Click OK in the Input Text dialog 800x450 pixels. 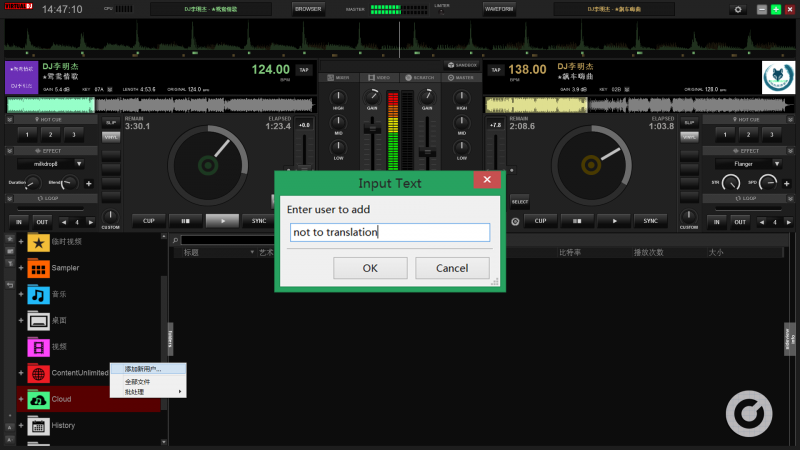[370, 268]
